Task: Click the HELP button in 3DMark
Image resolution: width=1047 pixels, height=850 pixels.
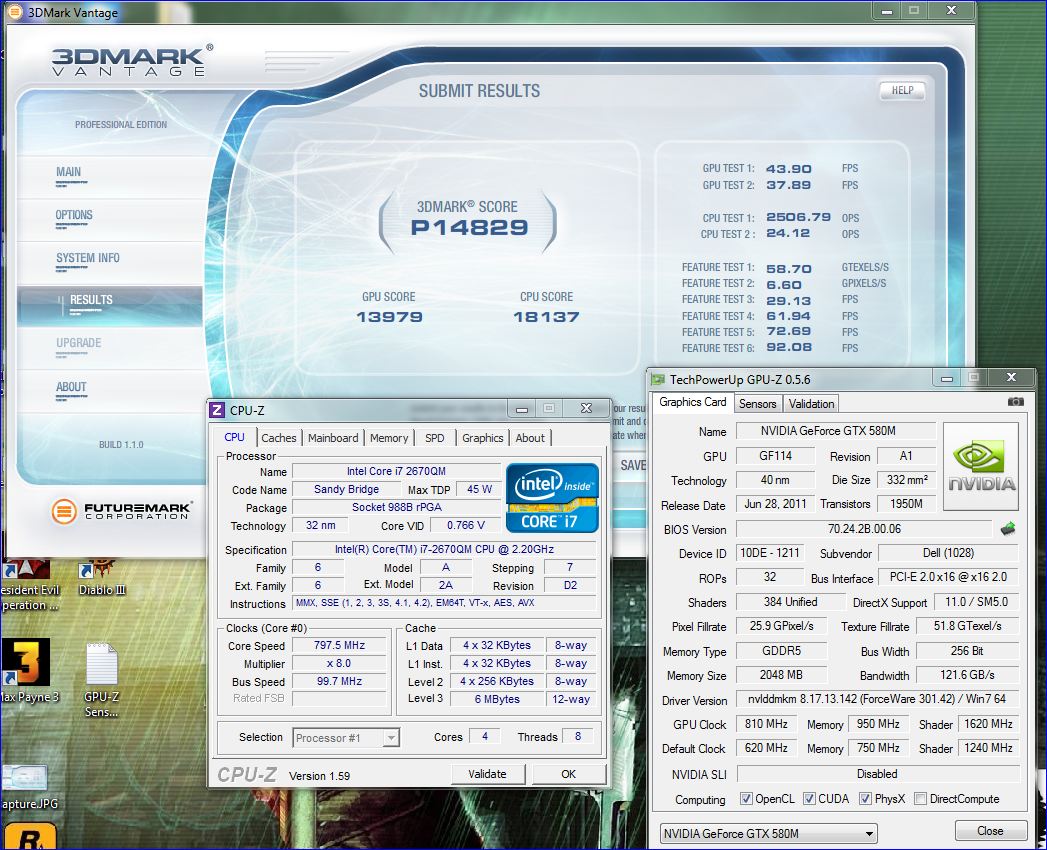Action: (x=902, y=90)
